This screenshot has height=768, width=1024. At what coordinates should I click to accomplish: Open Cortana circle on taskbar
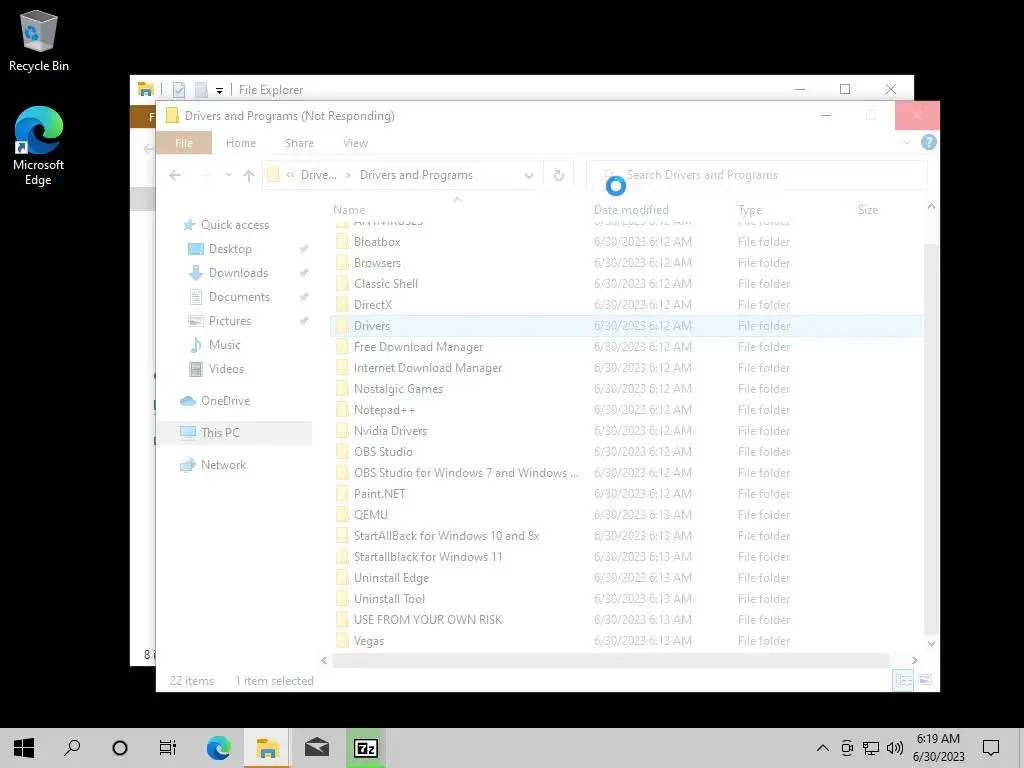tap(120, 748)
